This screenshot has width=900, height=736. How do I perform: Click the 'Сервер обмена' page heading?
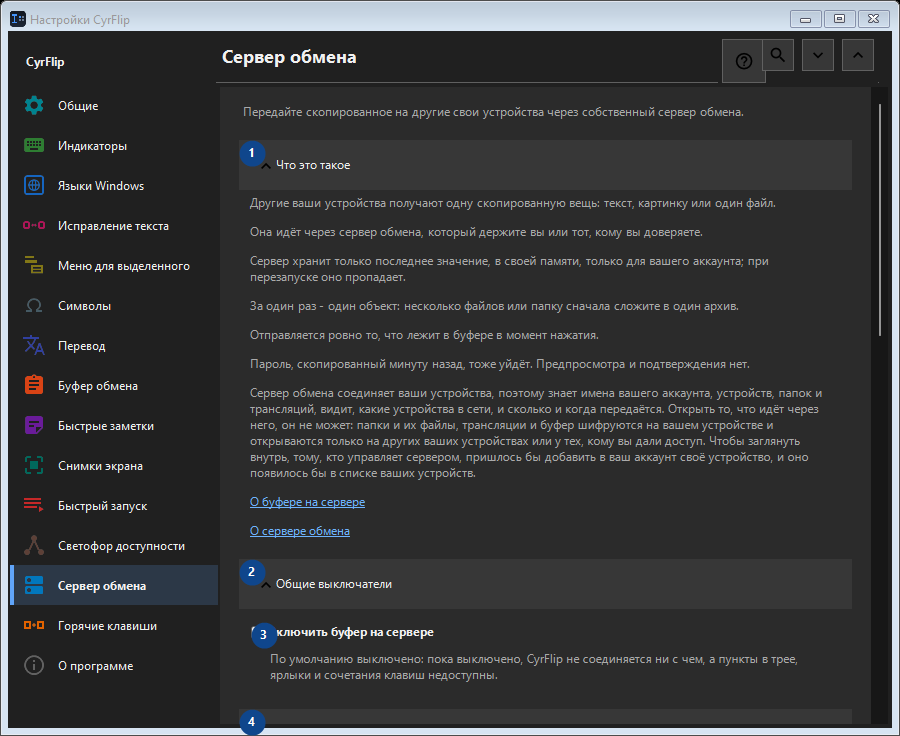(x=289, y=57)
